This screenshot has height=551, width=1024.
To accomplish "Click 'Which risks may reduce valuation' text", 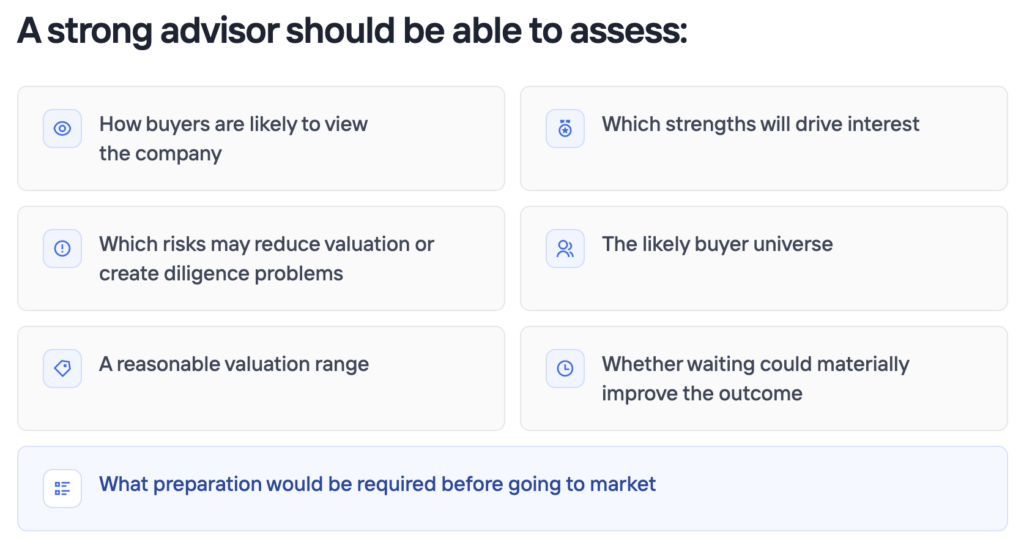I will click(x=266, y=244).
